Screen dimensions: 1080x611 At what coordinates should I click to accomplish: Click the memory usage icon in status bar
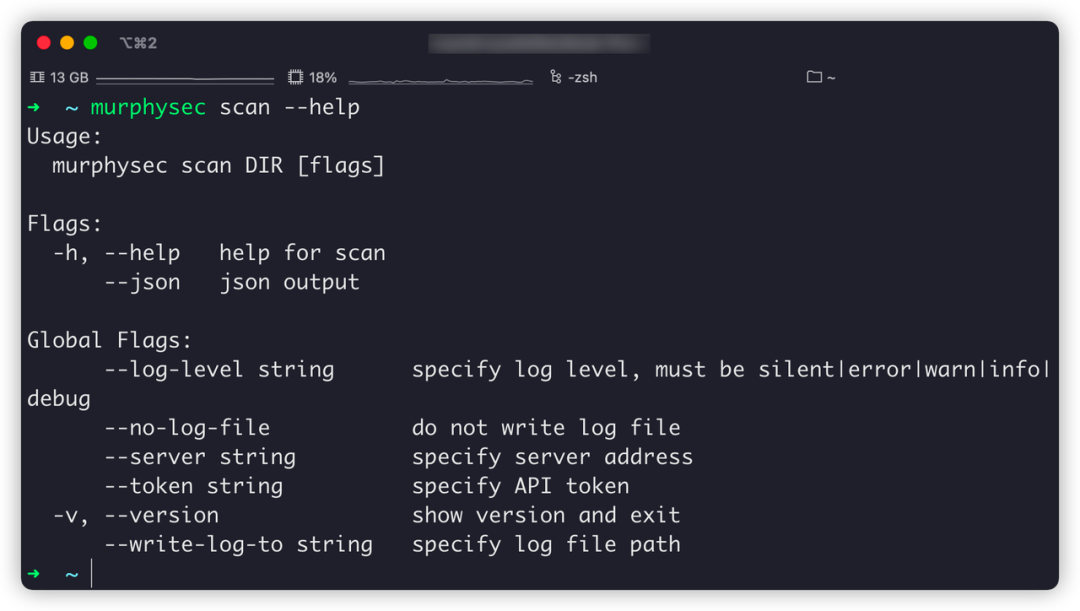click(37, 77)
